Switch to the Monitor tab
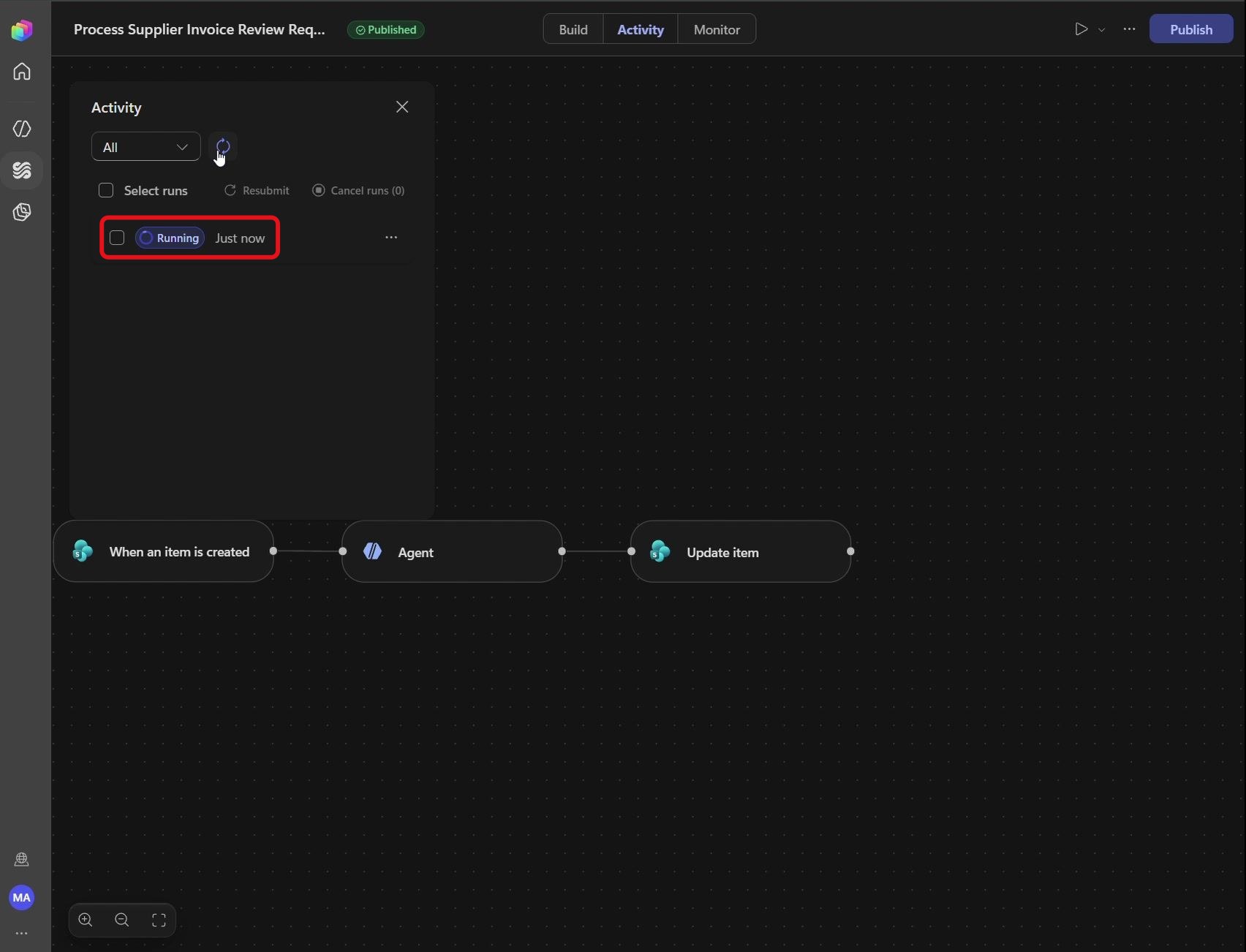Screen dimensions: 1246x952 coord(717,29)
